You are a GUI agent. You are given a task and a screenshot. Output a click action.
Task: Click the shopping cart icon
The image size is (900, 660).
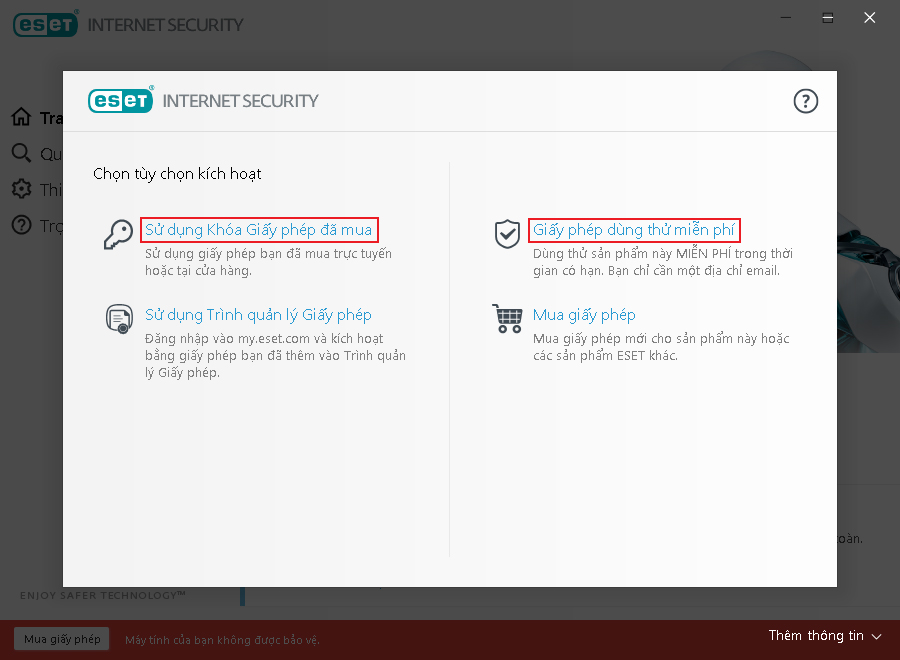click(x=507, y=319)
